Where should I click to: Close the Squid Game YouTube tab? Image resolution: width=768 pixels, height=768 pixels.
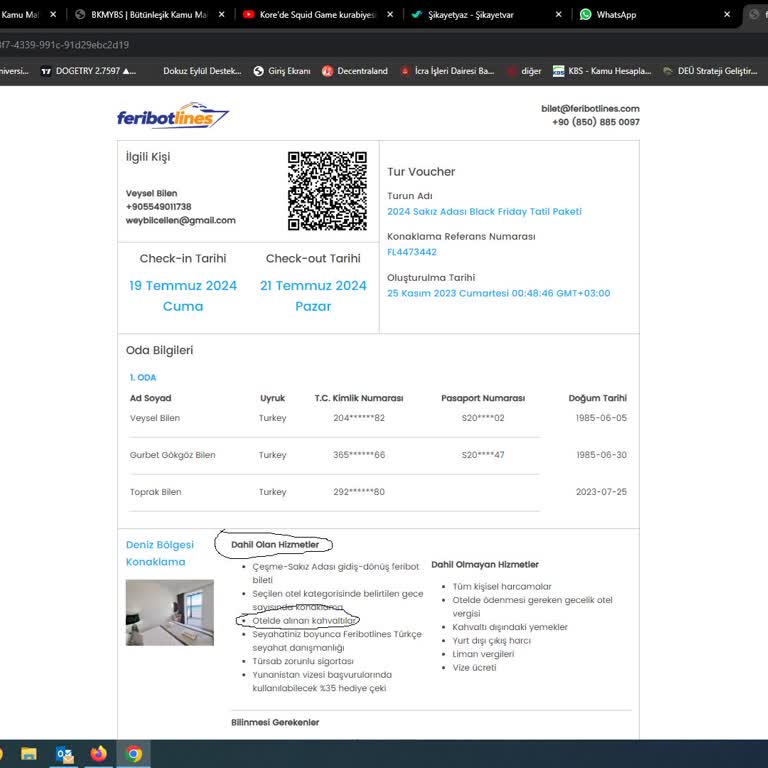[390, 15]
